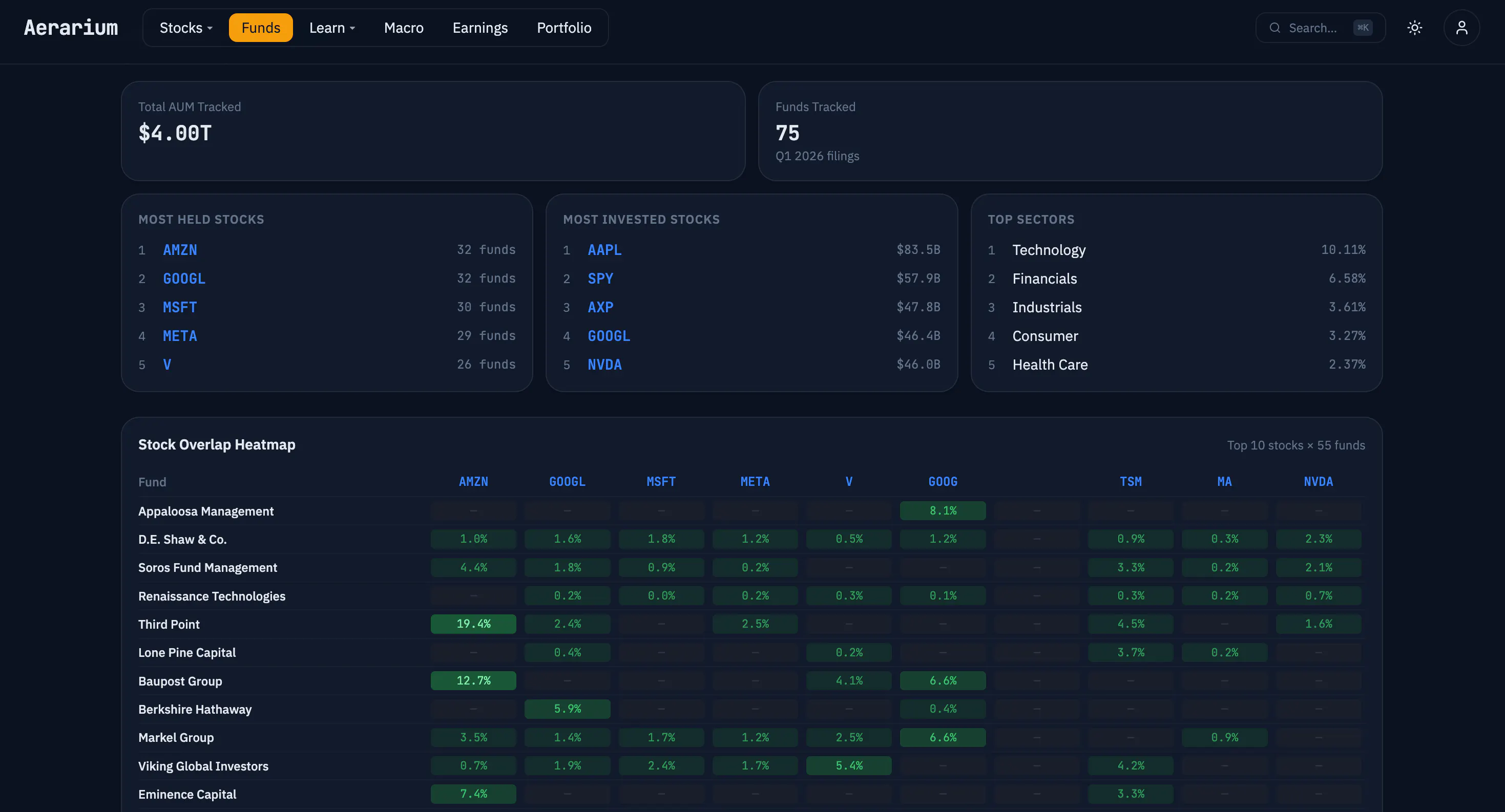This screenshot has height=812, width=1505.
Task: Click Baupost Group's 12.7% AMZN cell
Action: coord(473,680)
